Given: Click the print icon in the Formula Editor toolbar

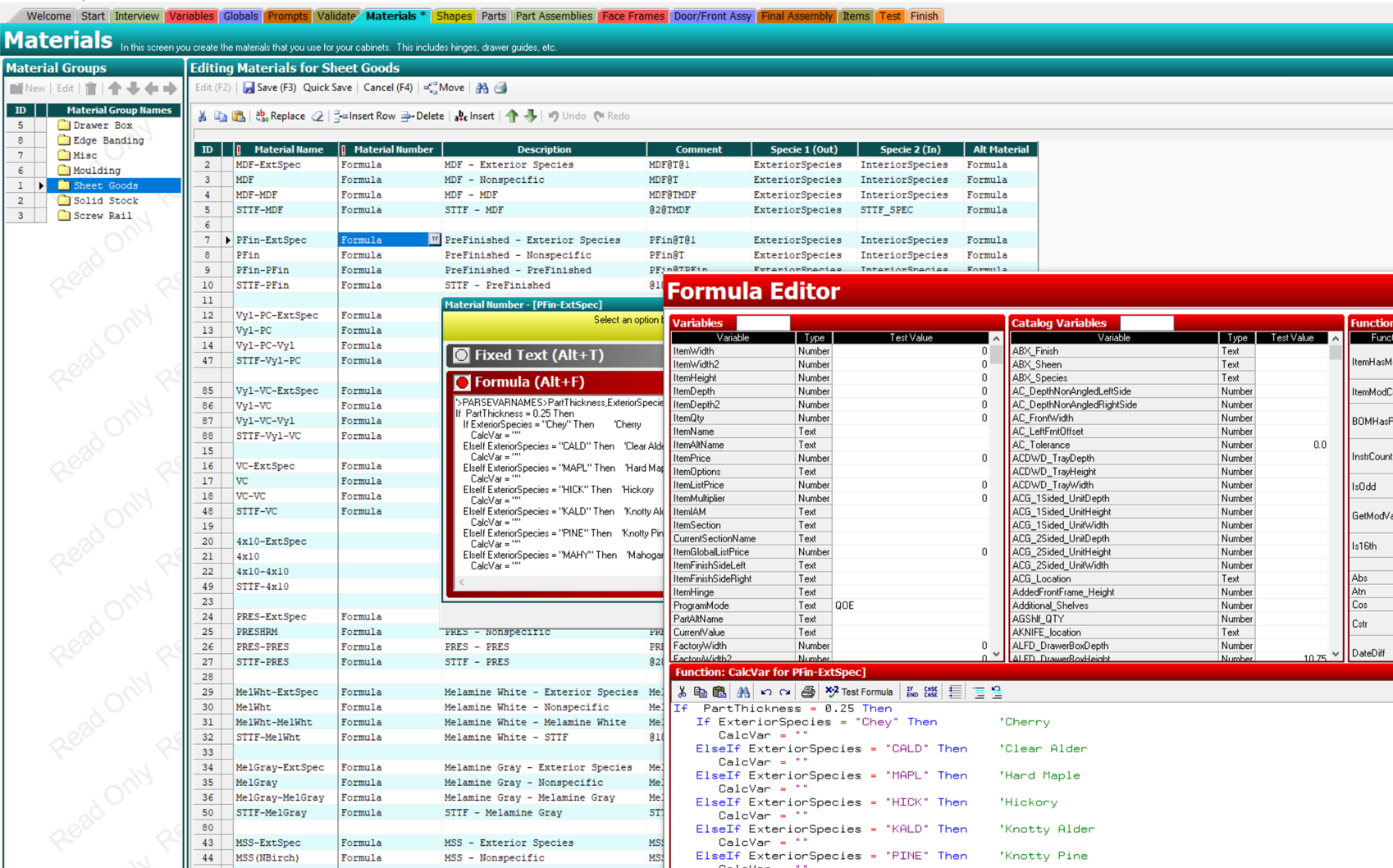Looking at the screenshot, I should pyautogui.click(x=808, y=692).
